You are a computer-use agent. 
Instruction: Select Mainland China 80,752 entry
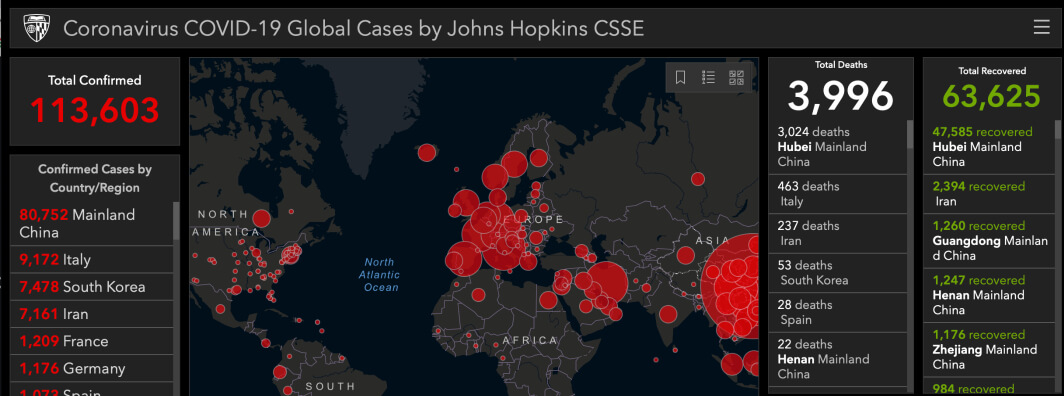[x=92, y=224]
